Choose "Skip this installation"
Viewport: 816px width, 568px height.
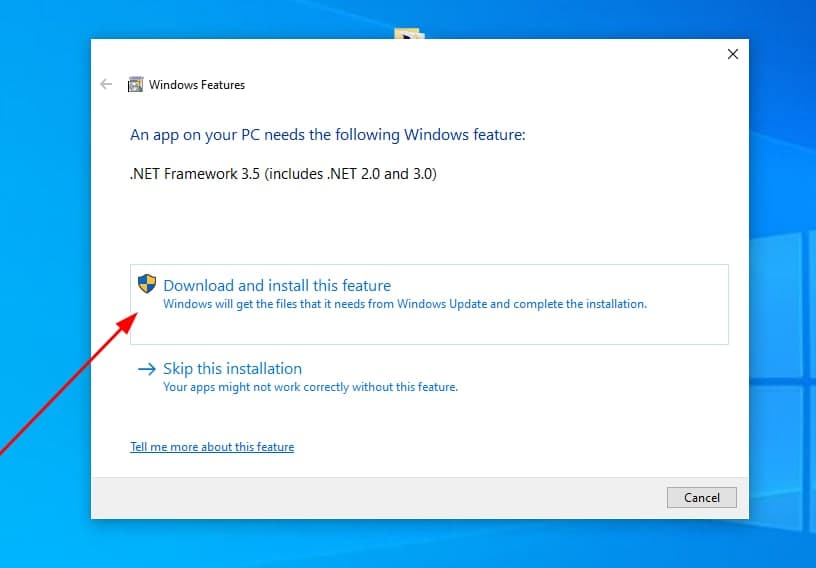232,369
